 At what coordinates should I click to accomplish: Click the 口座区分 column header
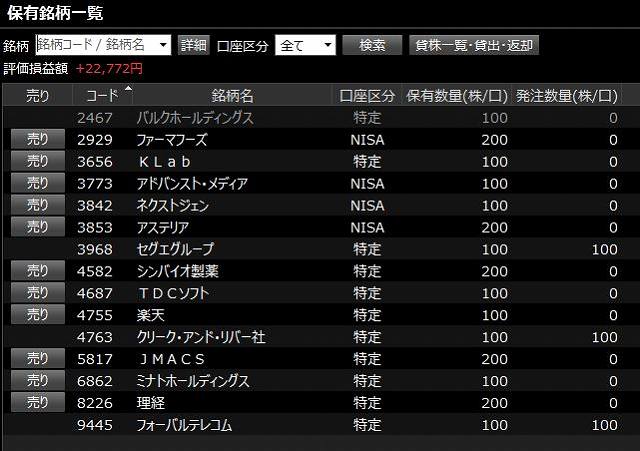pyautogui.click(x=367, y=96)
